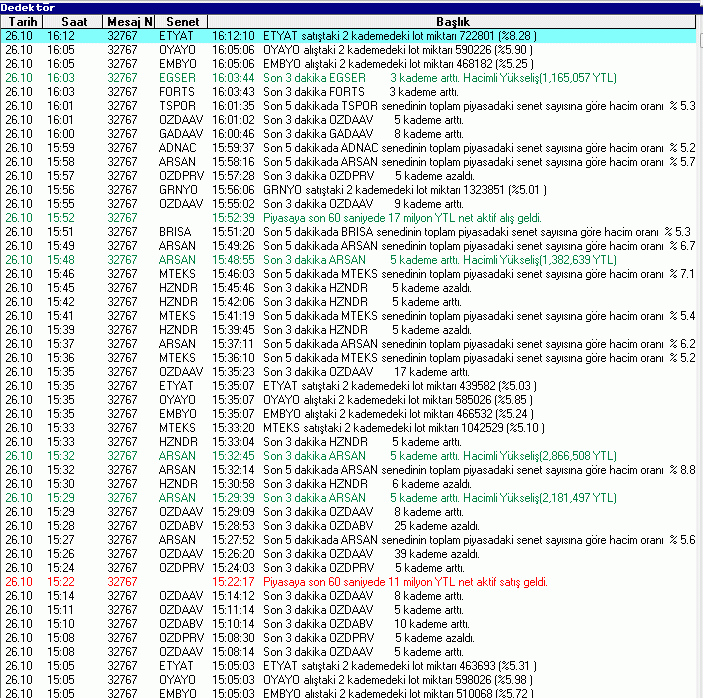Select the GRNYO satıştaki lot row
This screenshot has width=703, height=698.
point(350,189)
